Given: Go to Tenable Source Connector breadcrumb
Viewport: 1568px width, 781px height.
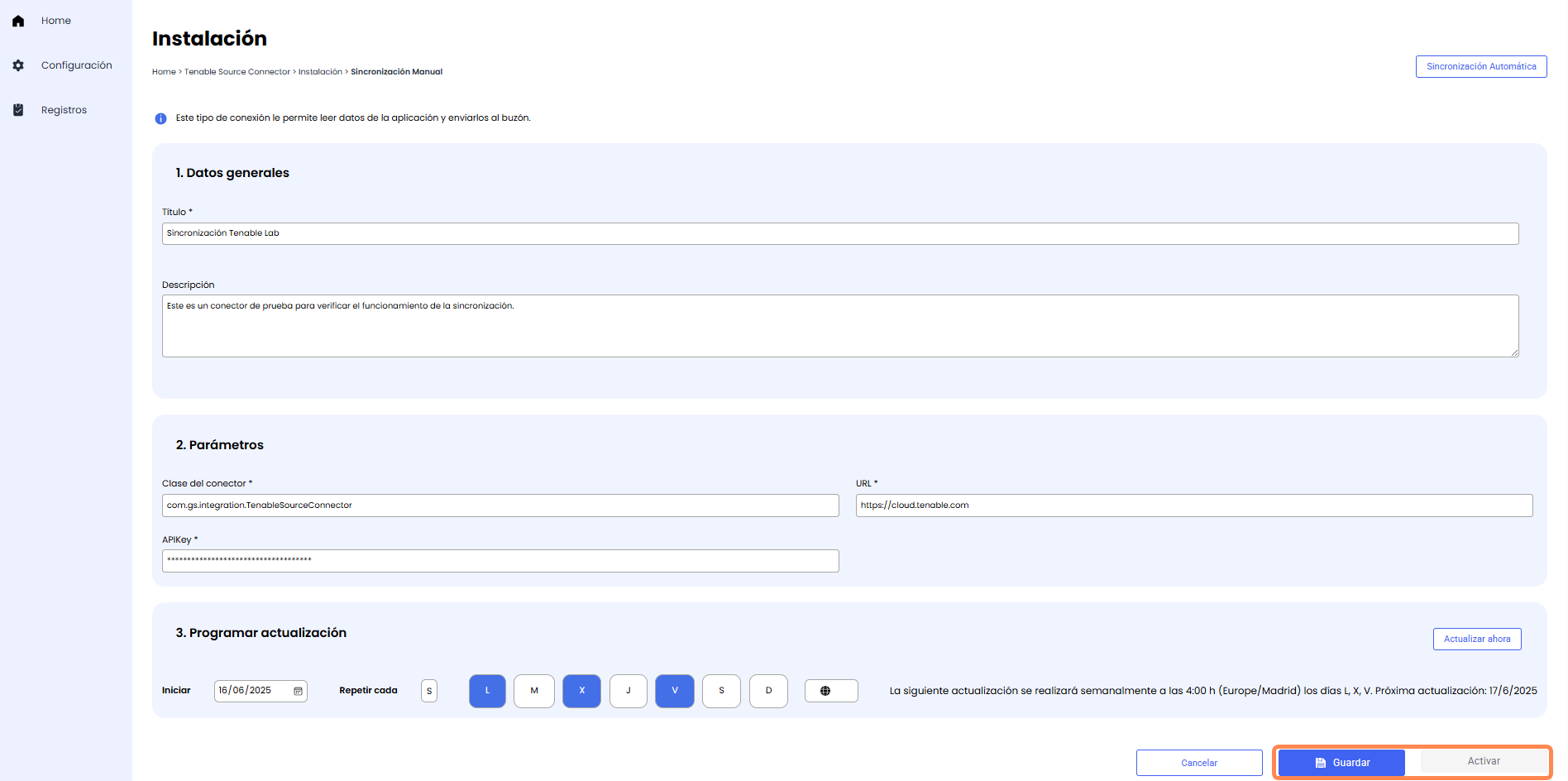Looking at the screenshot, I should tap(237, 72).
